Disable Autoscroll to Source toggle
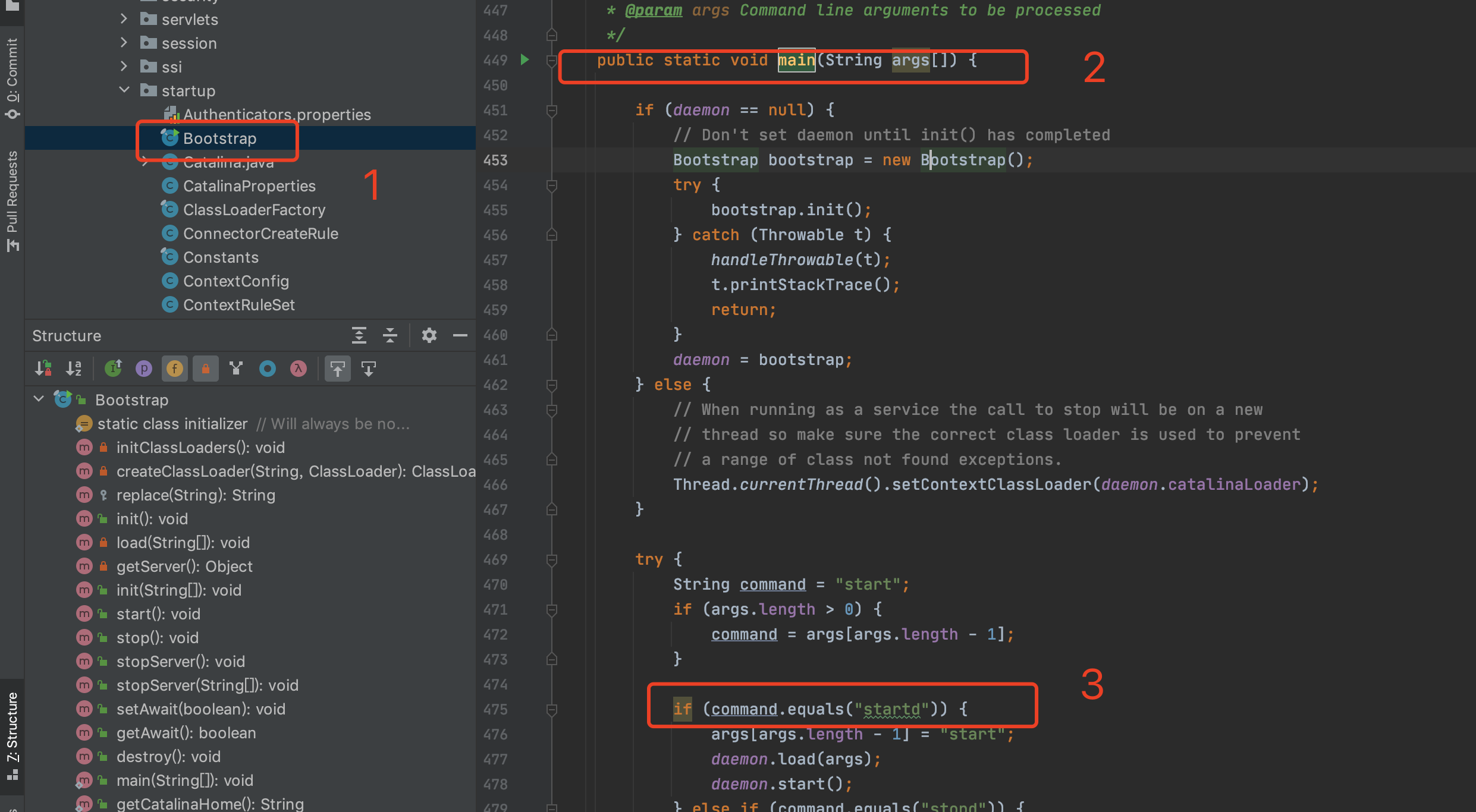This screenshot has width=1476, height=812. tap(338, 369)
